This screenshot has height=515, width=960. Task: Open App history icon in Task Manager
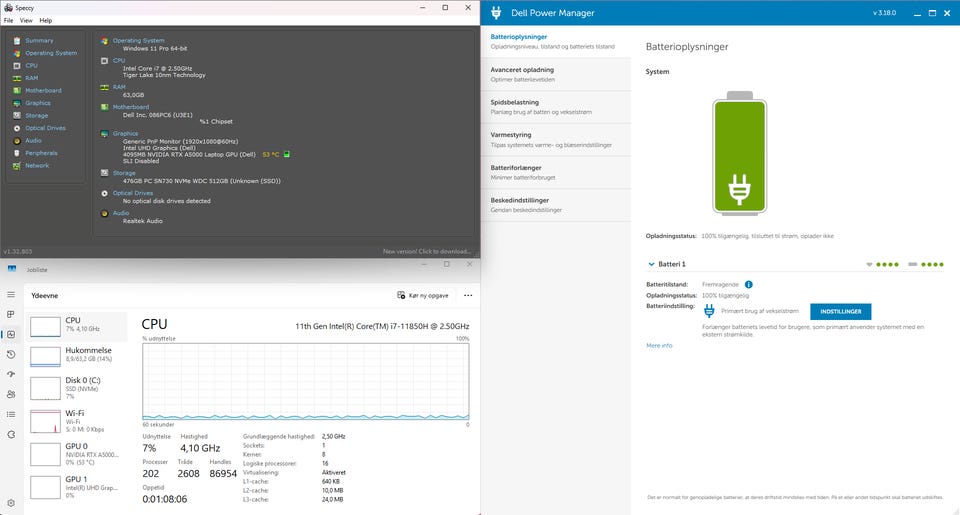click(11, 355)
